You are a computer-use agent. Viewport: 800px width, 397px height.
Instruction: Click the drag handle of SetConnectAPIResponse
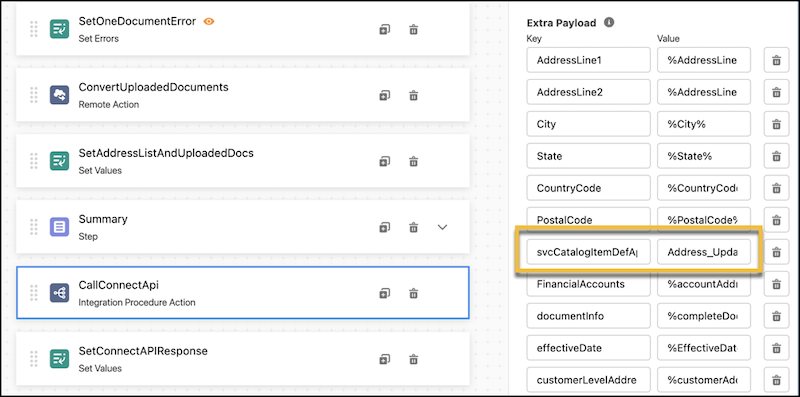click(x=34, y=359)
